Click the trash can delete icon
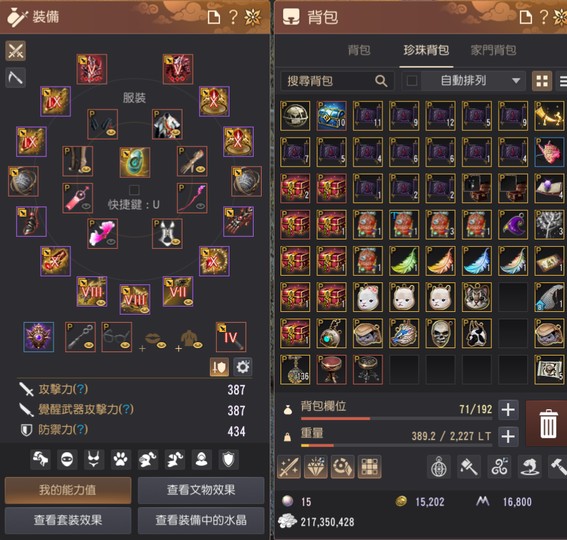The image size is (567, 540). tap(548, 424)
